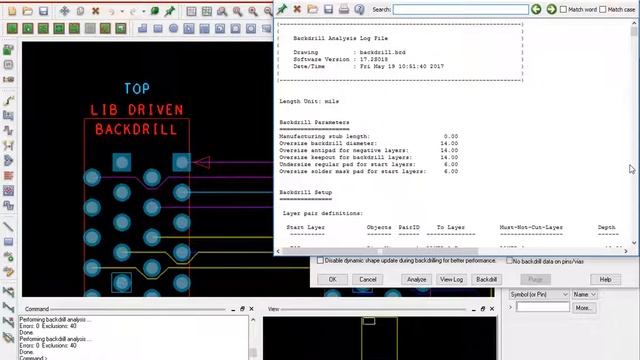Go to next search match green arrow
This screenshot has width=640, height=360.
coord(551,9)
